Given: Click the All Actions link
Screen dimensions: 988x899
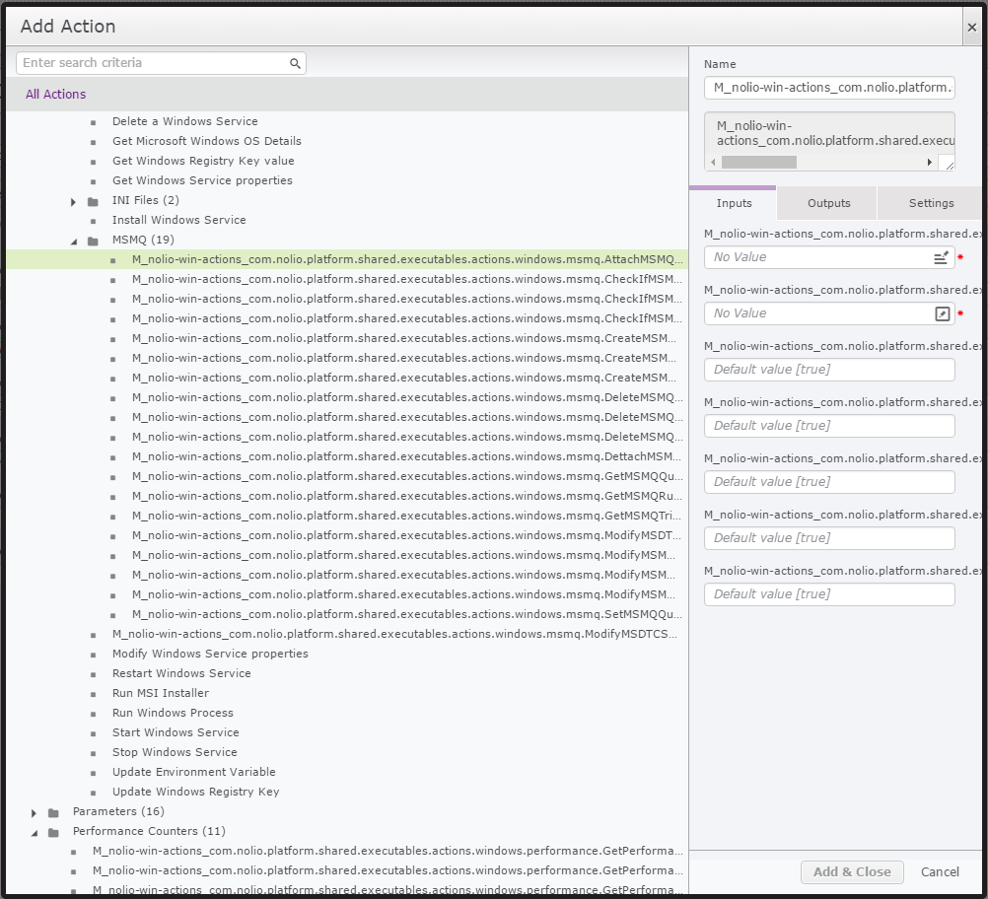Looking at the screenshot, I should tap(55, 94).
